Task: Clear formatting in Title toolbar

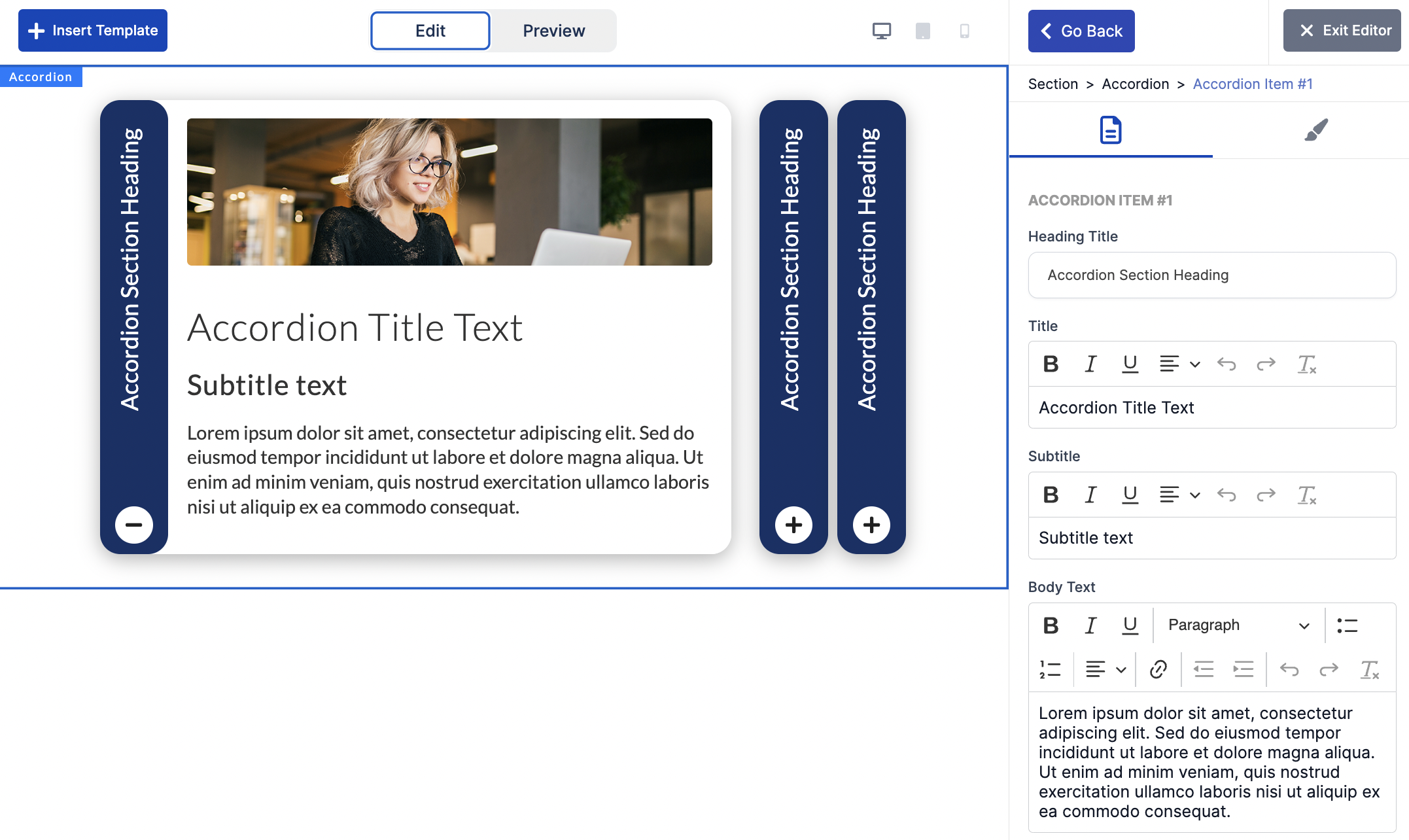Action: coord(1306,364)
